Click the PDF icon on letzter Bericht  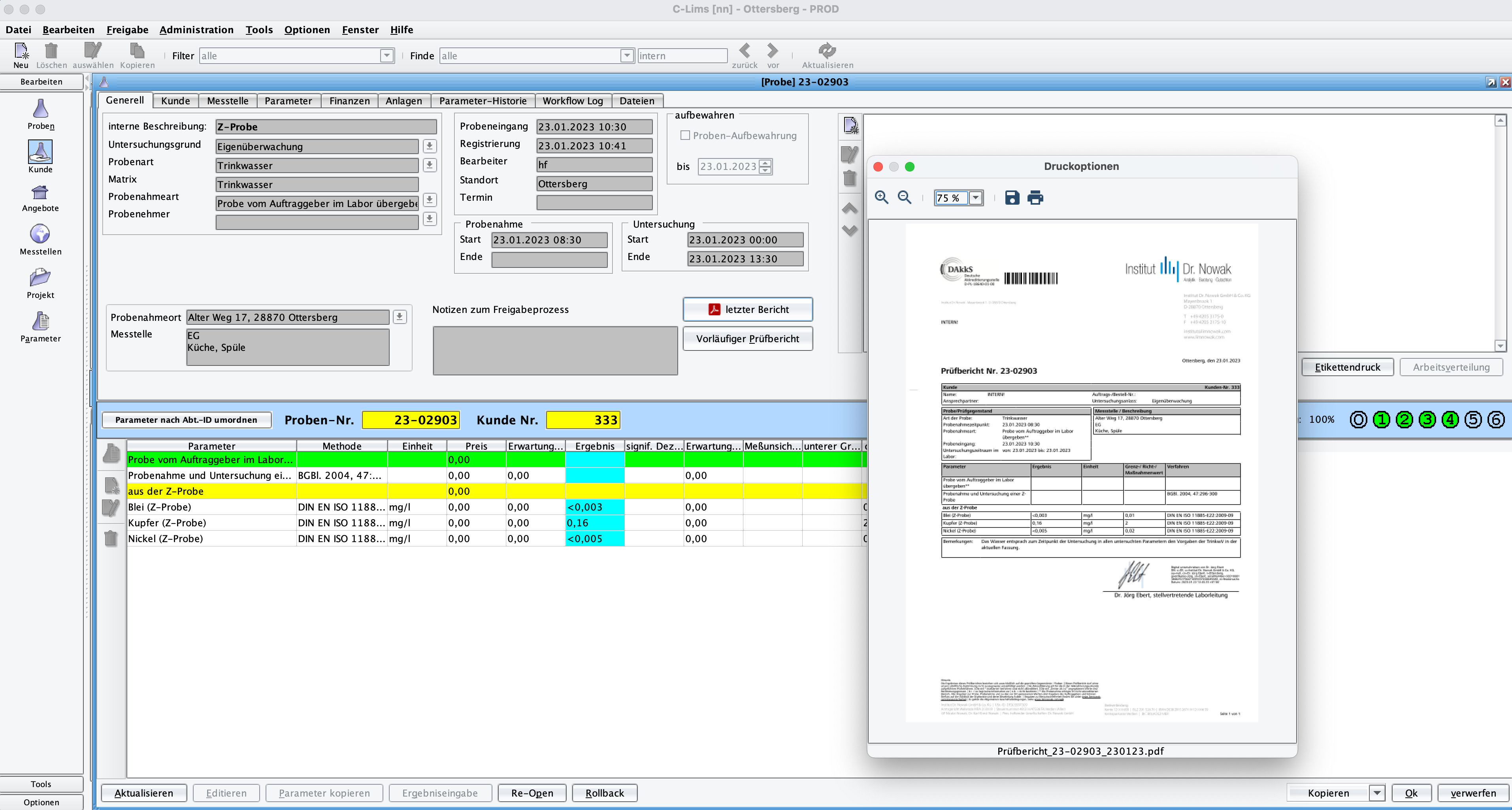[x=714, y=309]
